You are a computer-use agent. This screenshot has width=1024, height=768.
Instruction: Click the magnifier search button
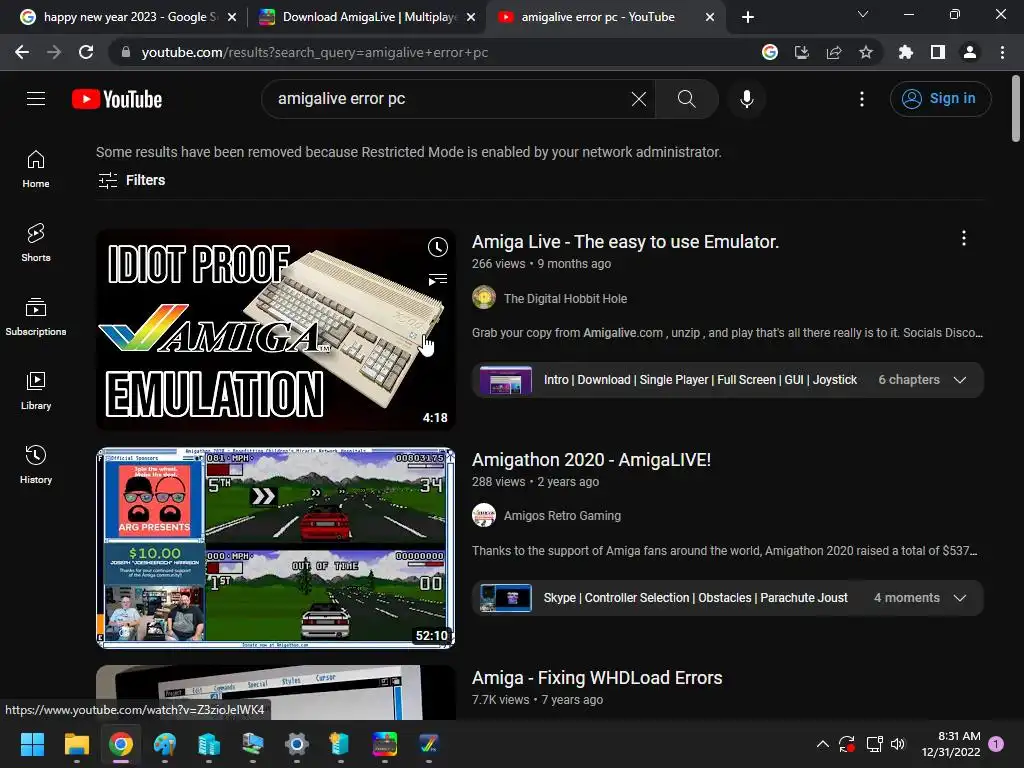click(686, 99)
